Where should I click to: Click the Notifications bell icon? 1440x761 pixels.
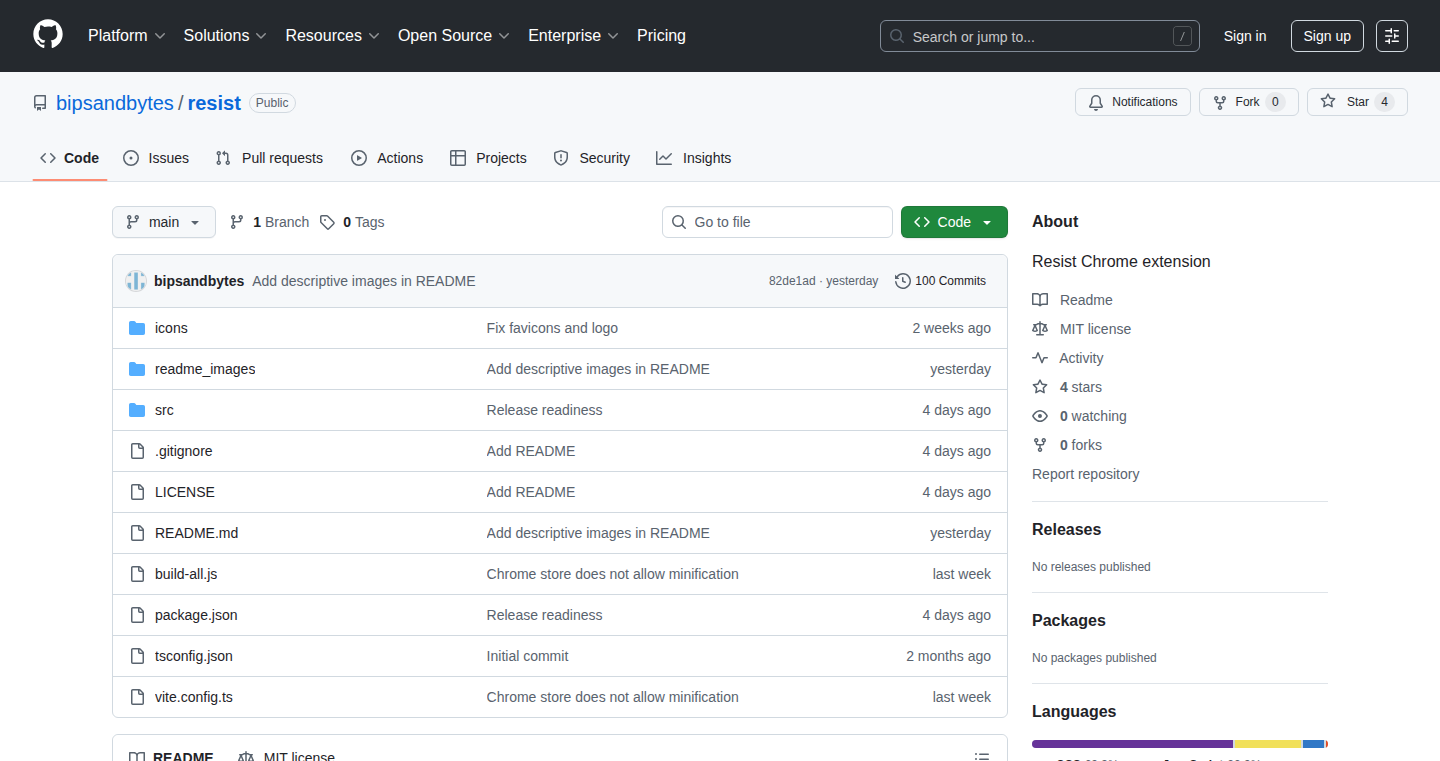(1096, 102)
